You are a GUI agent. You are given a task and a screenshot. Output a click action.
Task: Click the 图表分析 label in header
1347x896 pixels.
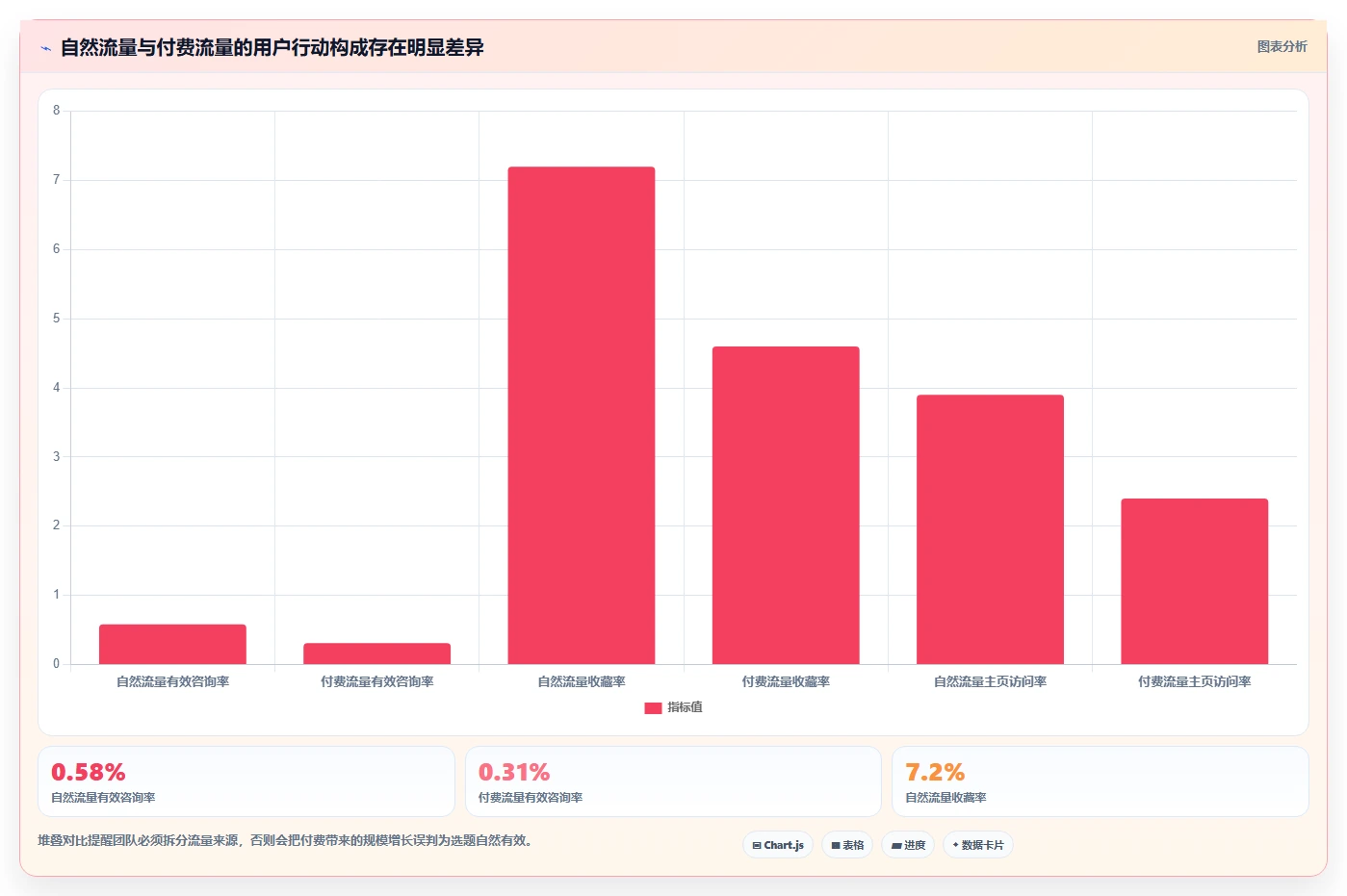coord(1282,46)
